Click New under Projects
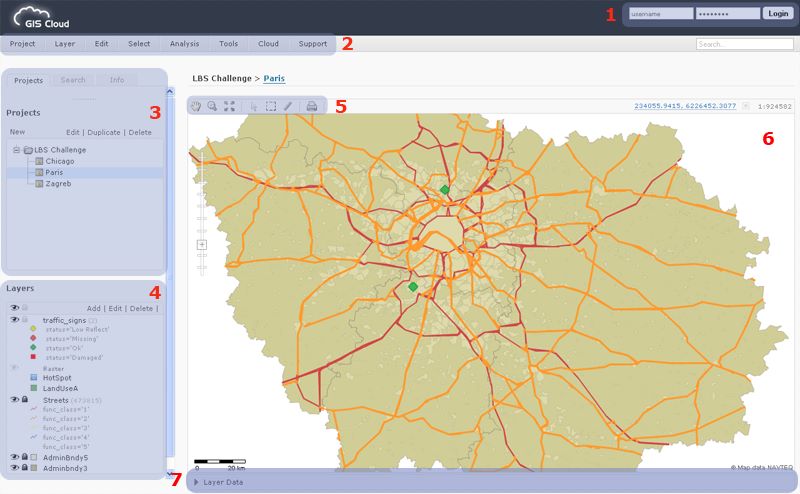The height and width of the screenshot is (494, 800). click(17, 132)
